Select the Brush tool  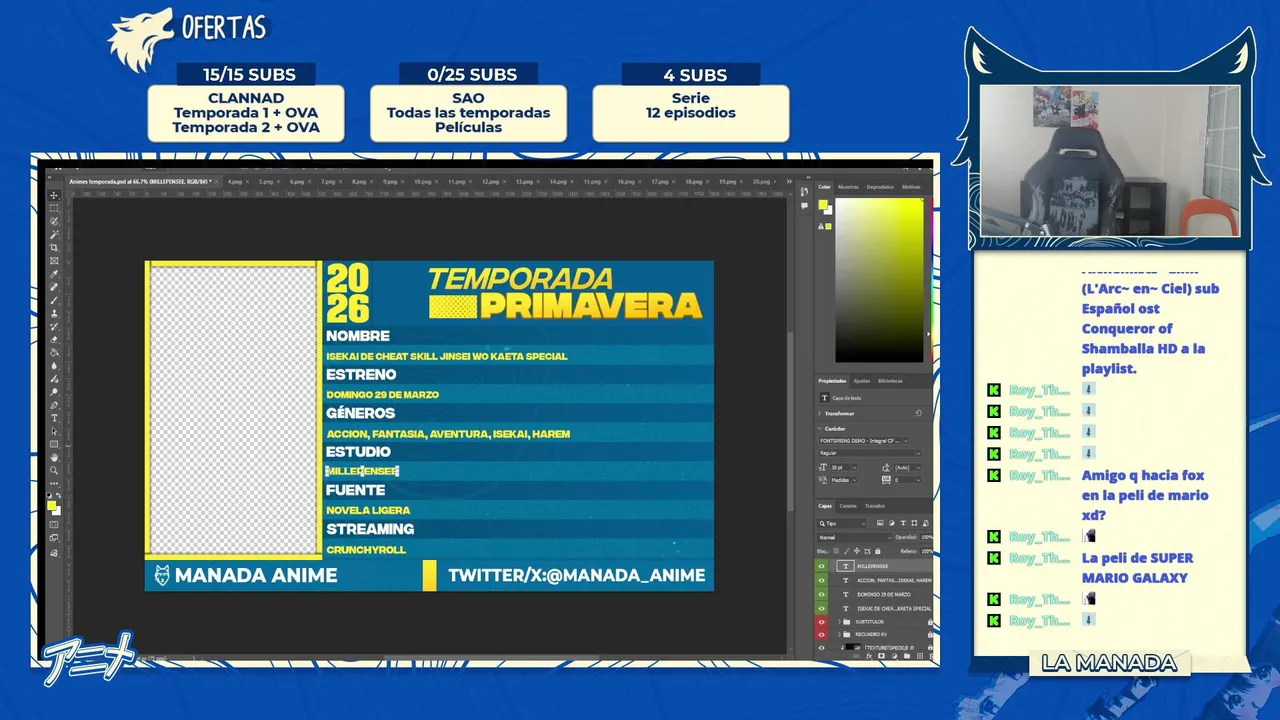(54, 300)
